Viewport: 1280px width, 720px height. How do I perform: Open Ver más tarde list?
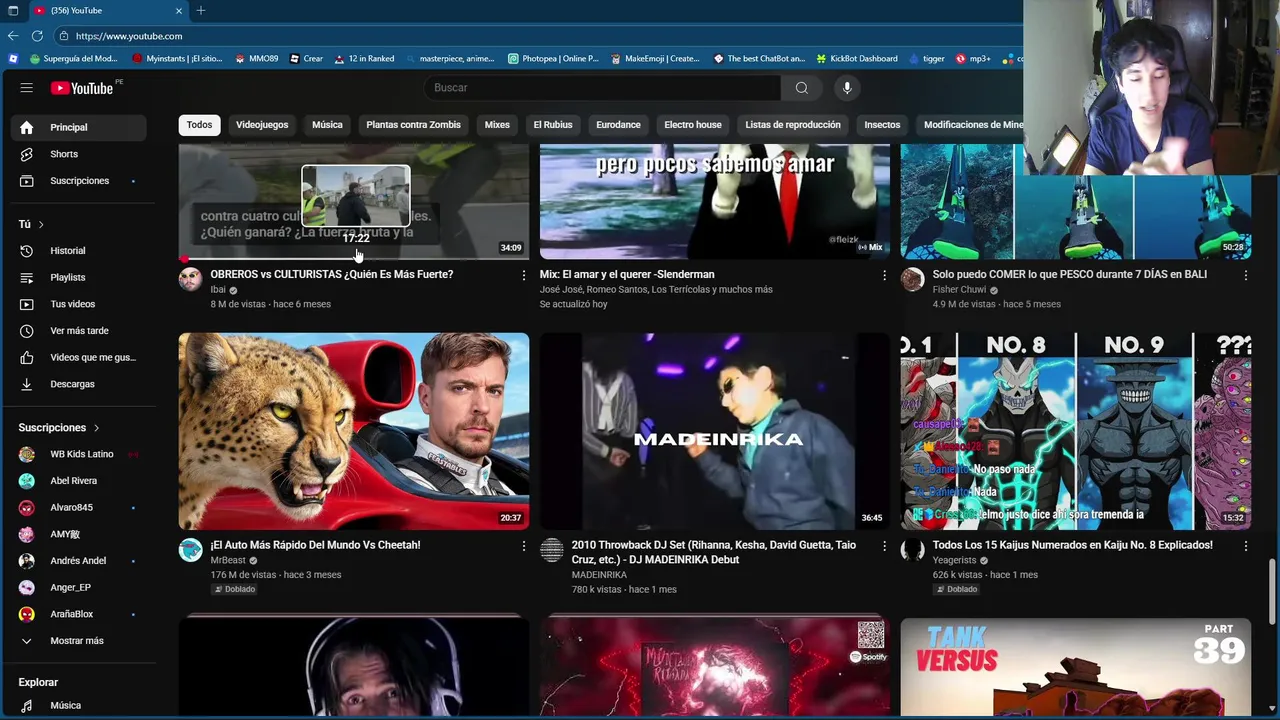coord(79,331)
